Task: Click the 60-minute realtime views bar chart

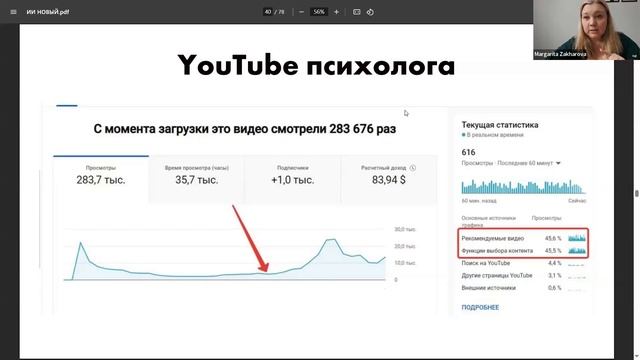Action: [523, 186]
